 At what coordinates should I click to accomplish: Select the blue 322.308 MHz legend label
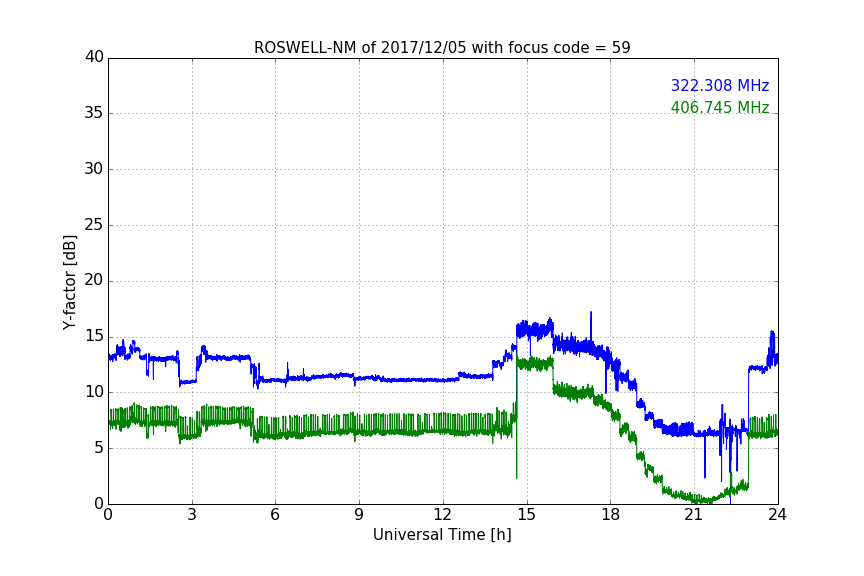[720, 85]
